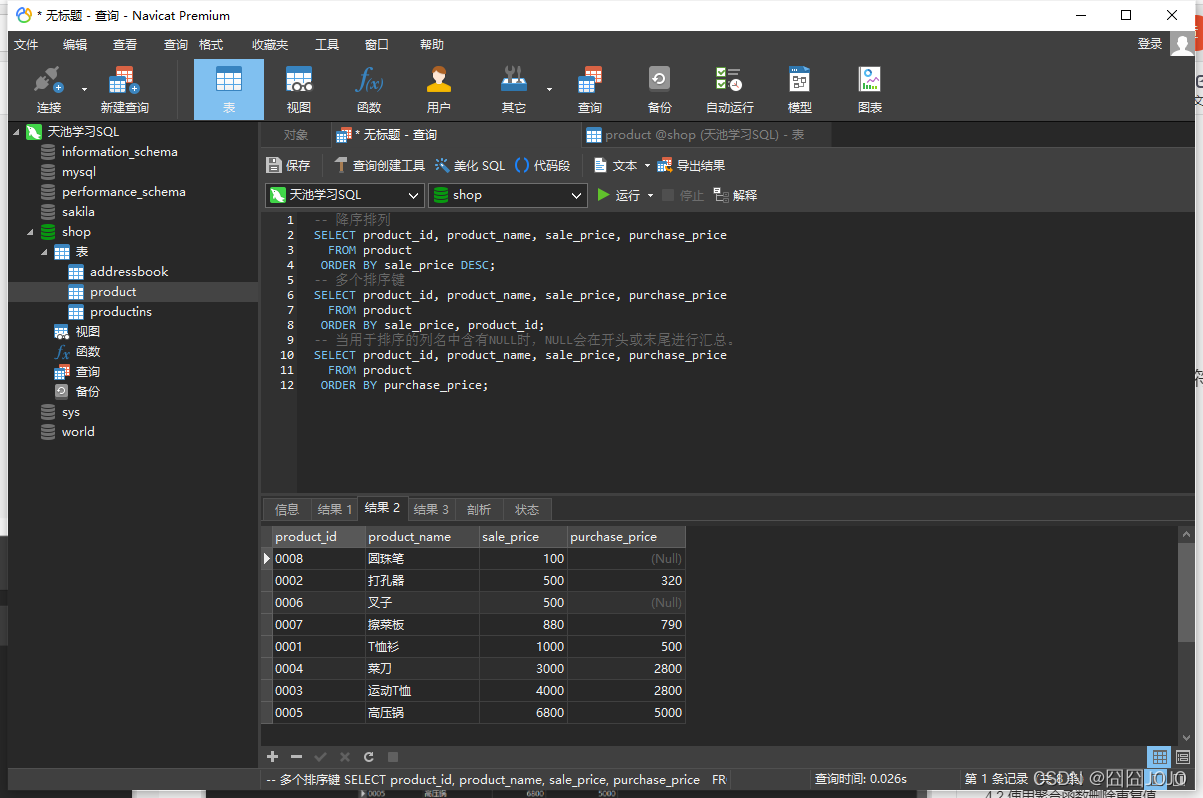Select the productins table in tree
Viewport: 1203px width, 798px height.
point(121,312)
